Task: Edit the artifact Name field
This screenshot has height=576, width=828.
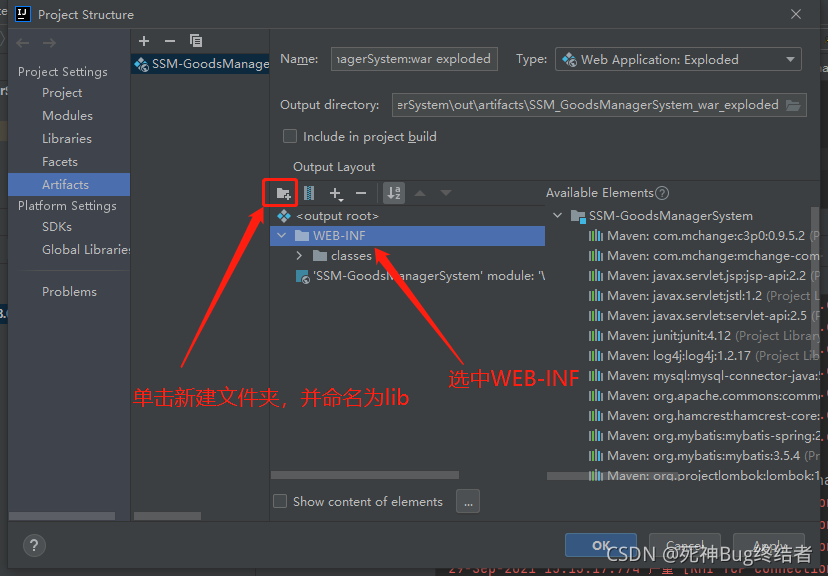Action: pyautogui.click(x=415, y=59)
